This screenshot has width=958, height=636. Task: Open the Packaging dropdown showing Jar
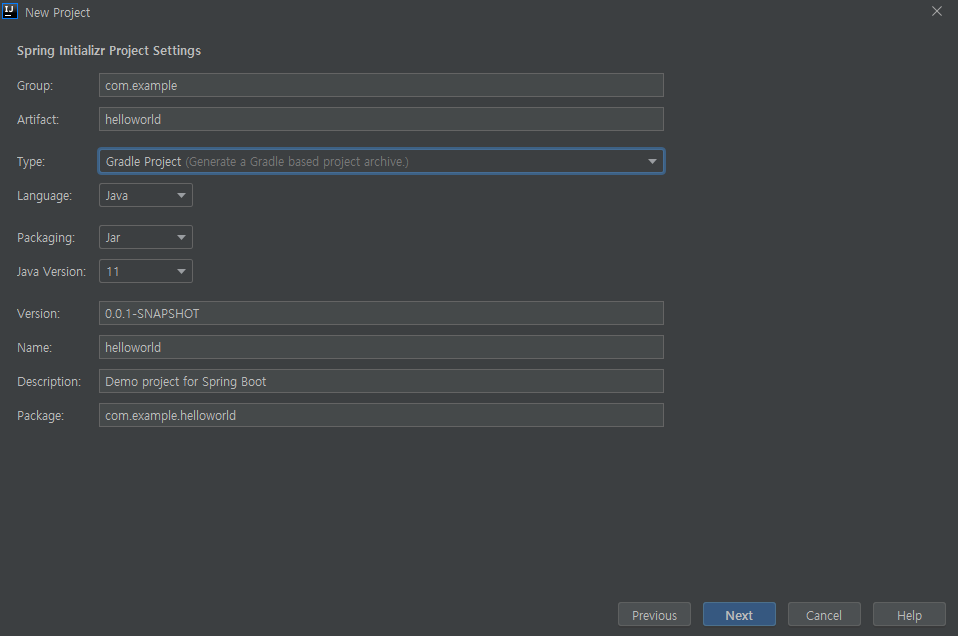[146, 238]
